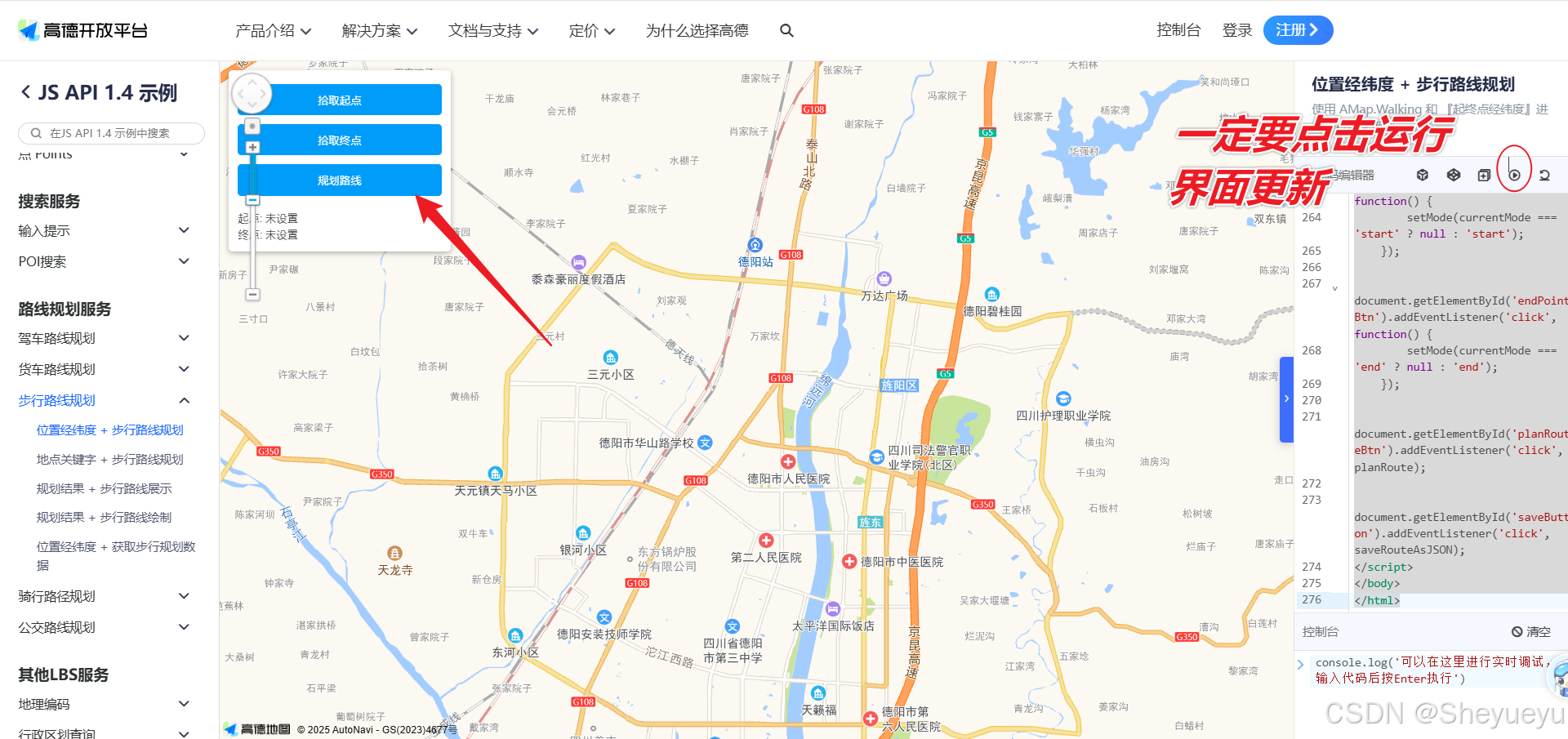Click the 清空 clear console icon
This screenshot has width=1568, height=739.
(1517, 632)
